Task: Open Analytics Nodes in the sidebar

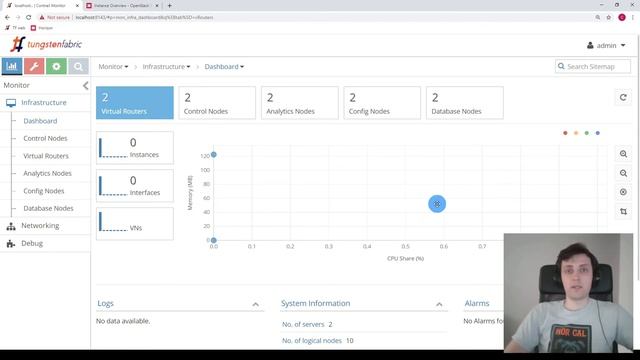Action: pyautogui.click(x=47, y=173)
